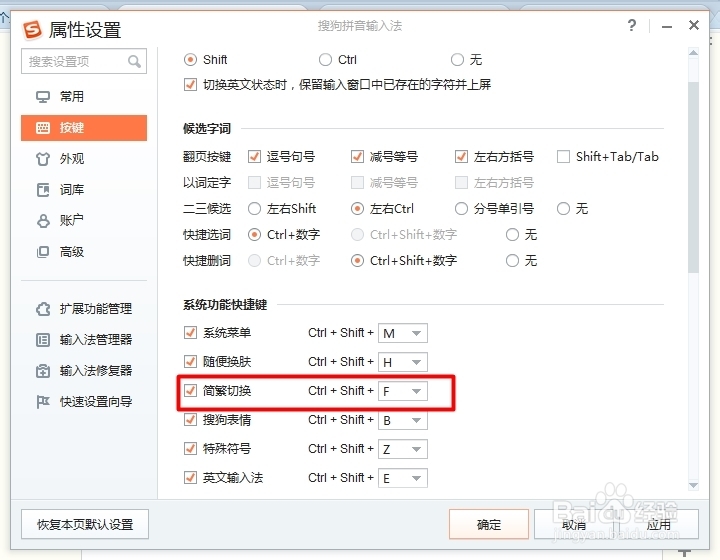The image size is (720, 560).
Task: Click the monitor icon beside 常用
Action: coord(43,97)
